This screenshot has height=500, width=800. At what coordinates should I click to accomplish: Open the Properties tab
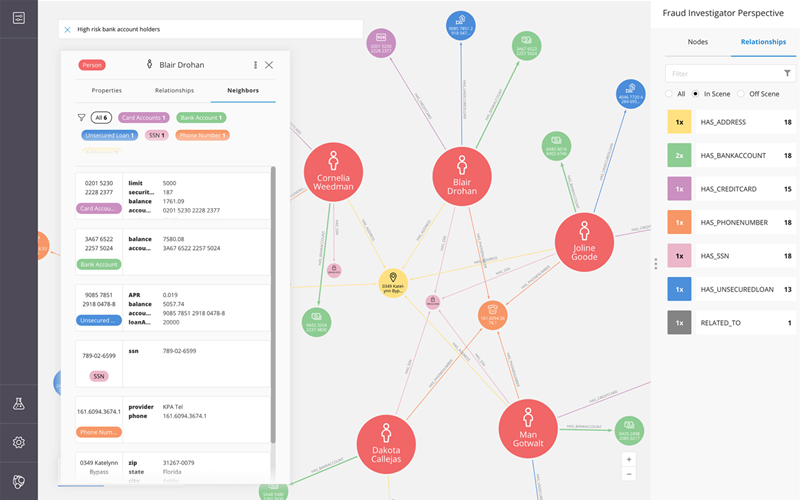107,90
